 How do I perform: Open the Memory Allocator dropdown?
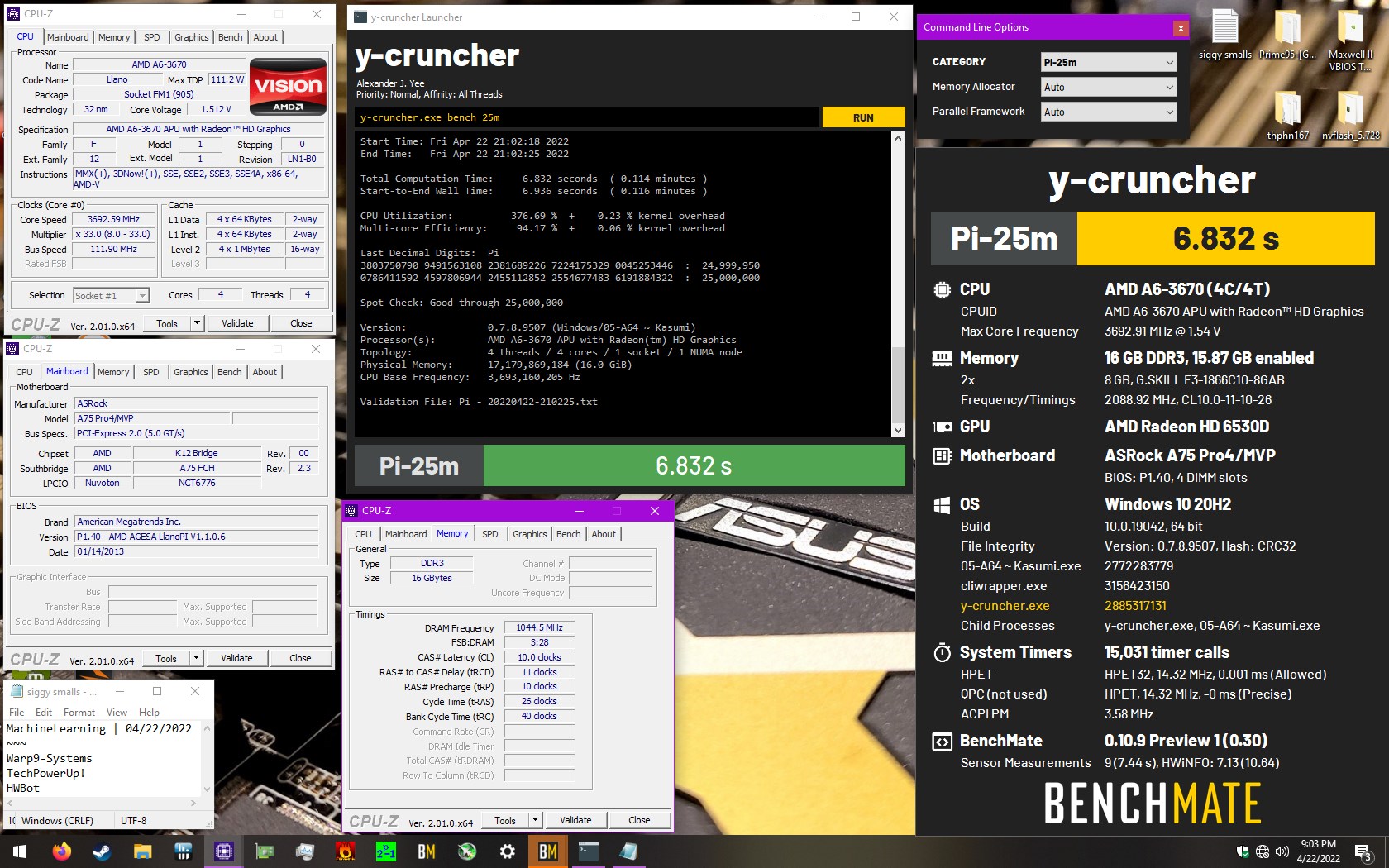pos(1109,87)
